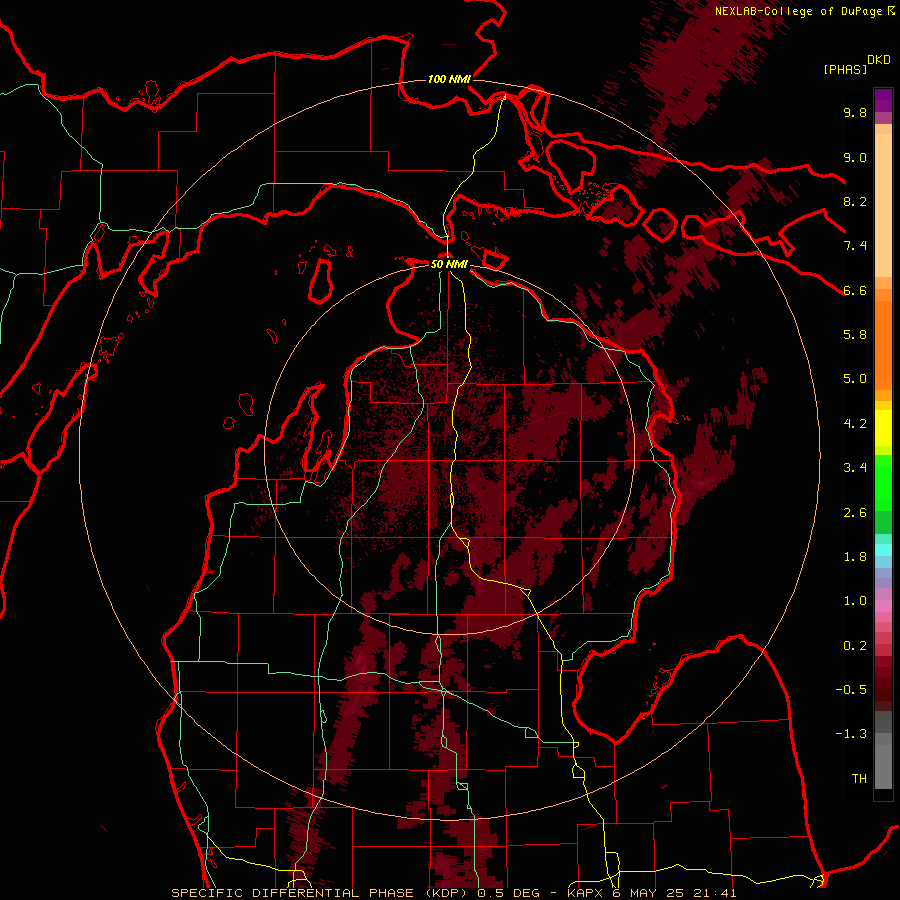This screenshot has width=900, height=900.
Task: Click the 50 NMI range ring label
Action: (449, 264)
